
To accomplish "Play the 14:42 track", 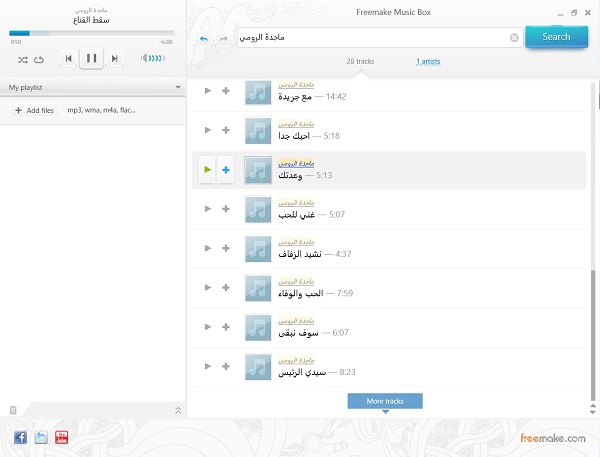I will click(208, 91).
